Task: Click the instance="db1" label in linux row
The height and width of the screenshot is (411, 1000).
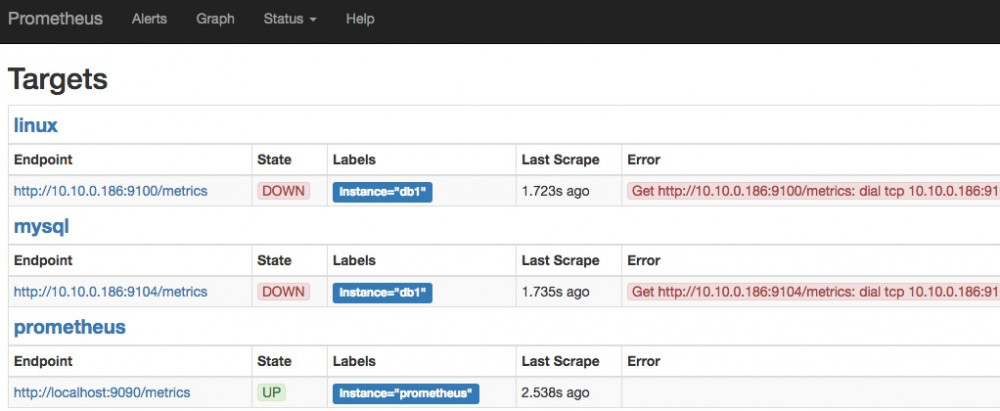Action: [x=383, y=192]
